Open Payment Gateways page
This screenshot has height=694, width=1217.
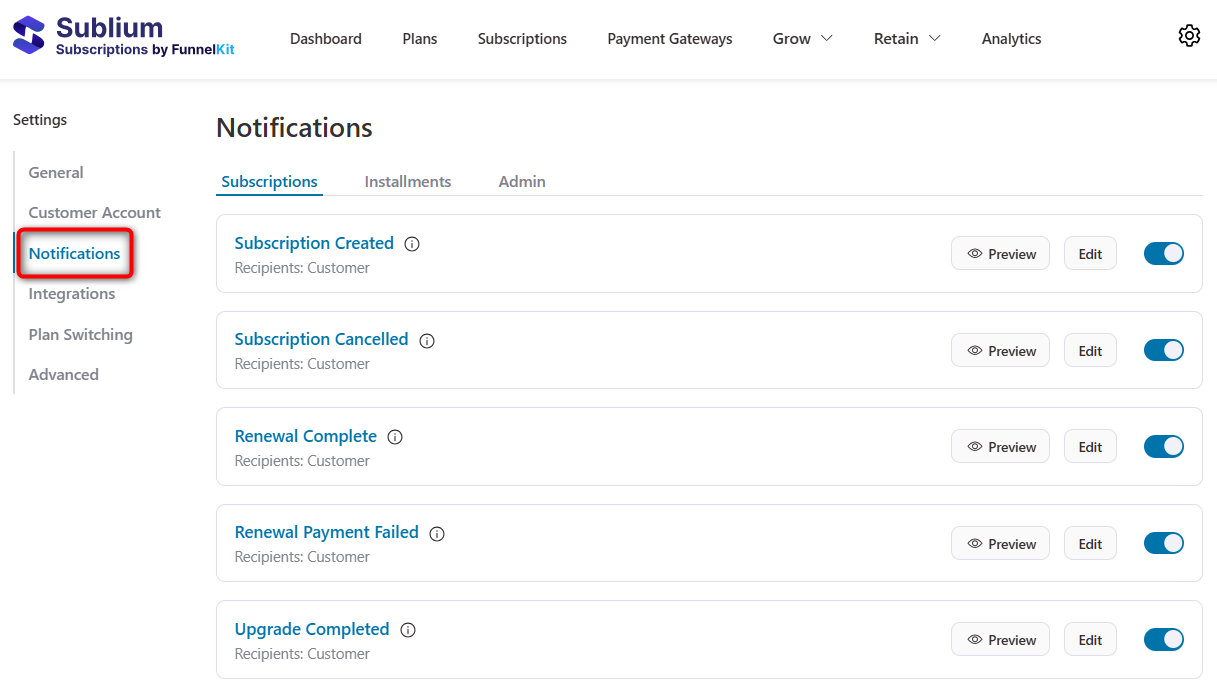point(670,39)
